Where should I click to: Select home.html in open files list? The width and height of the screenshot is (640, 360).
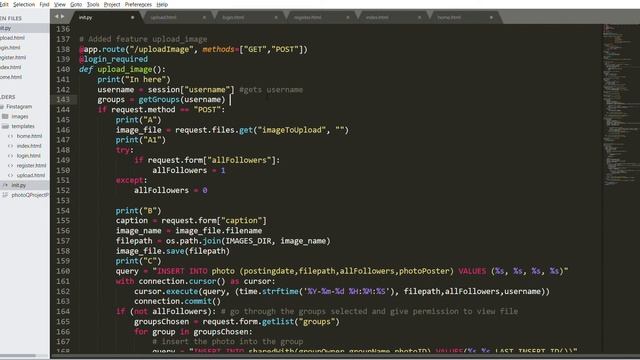click(x=11, y=77)
